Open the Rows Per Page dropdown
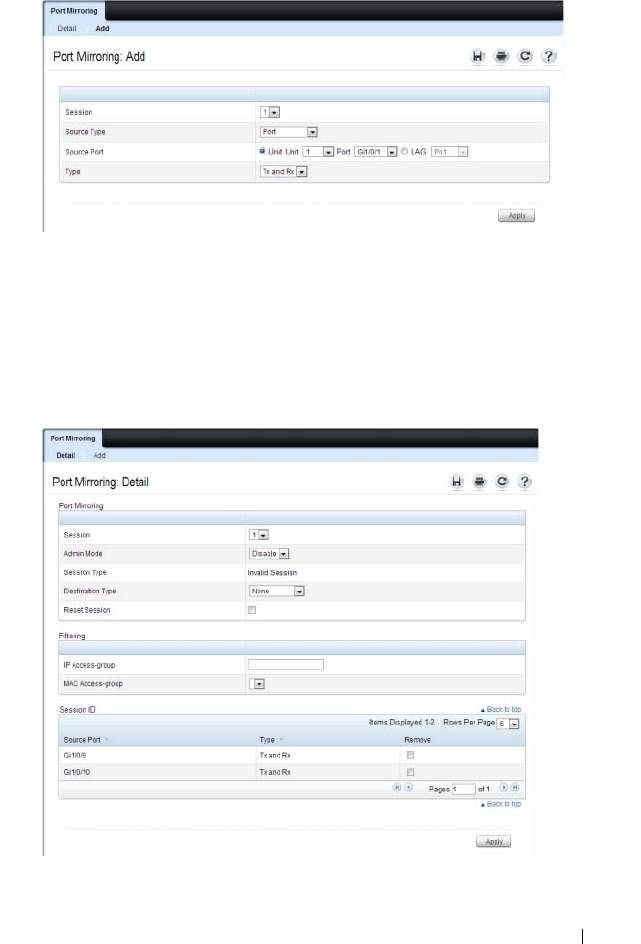This screenshot has height=944, width=641. click(508, 724)
